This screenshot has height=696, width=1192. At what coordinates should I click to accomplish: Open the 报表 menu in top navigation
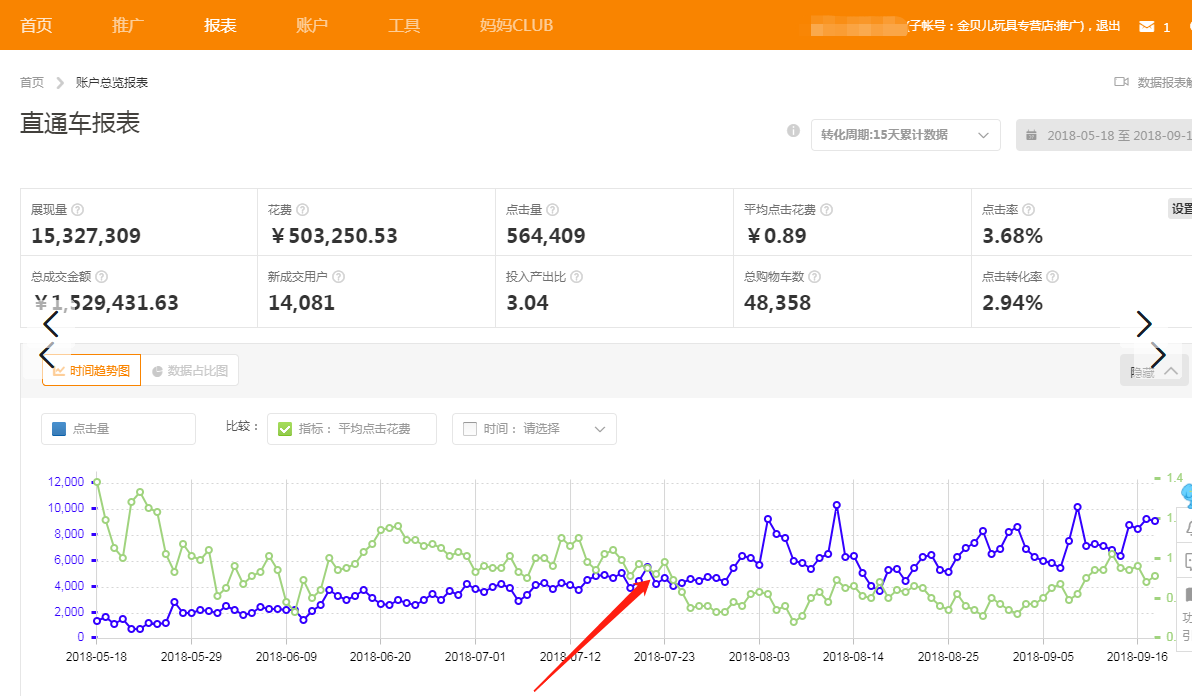tap(220, 26)
